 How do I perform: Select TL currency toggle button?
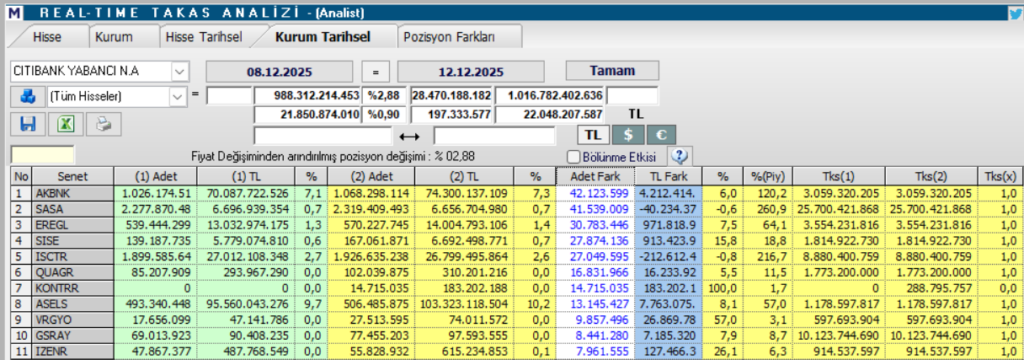593,135
